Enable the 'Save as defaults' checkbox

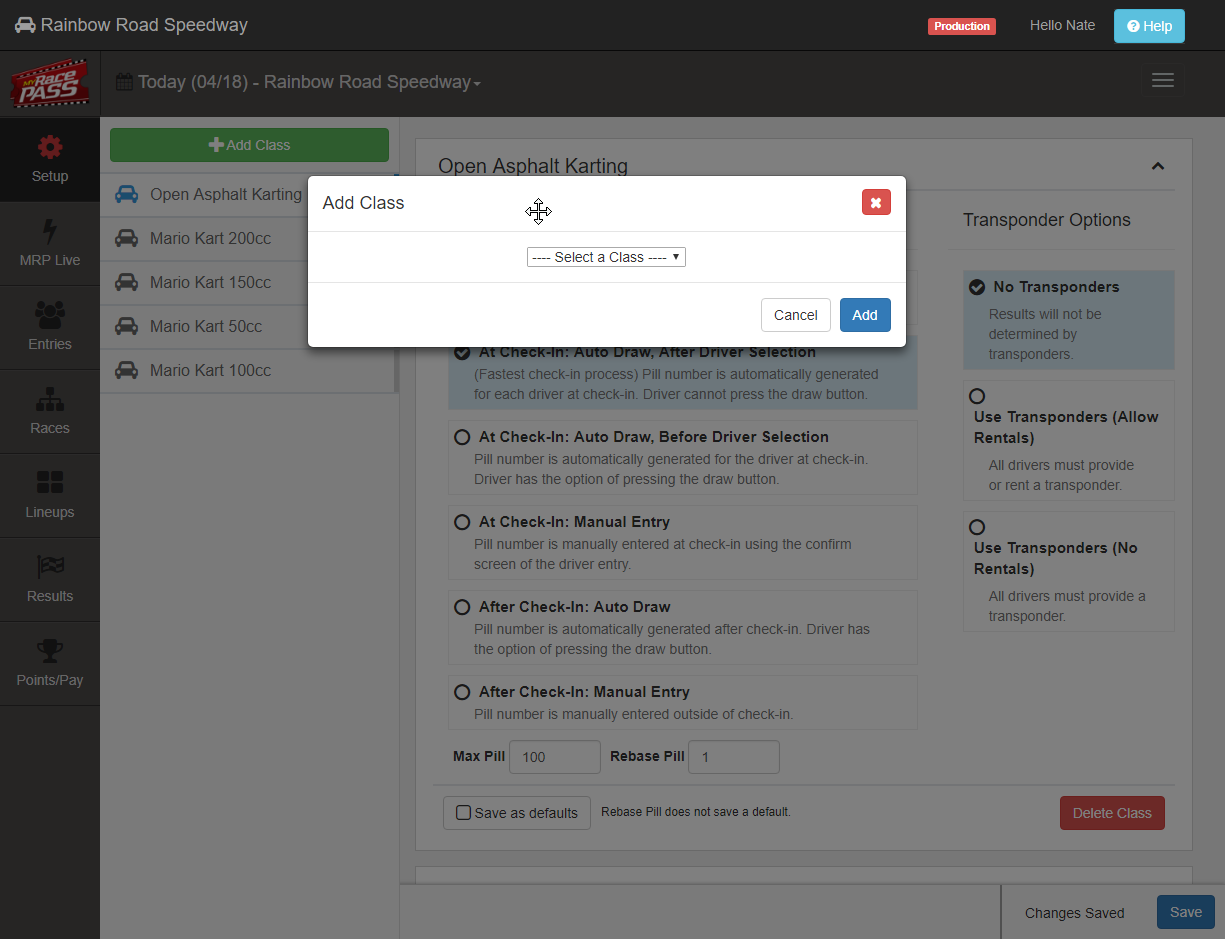464,813
